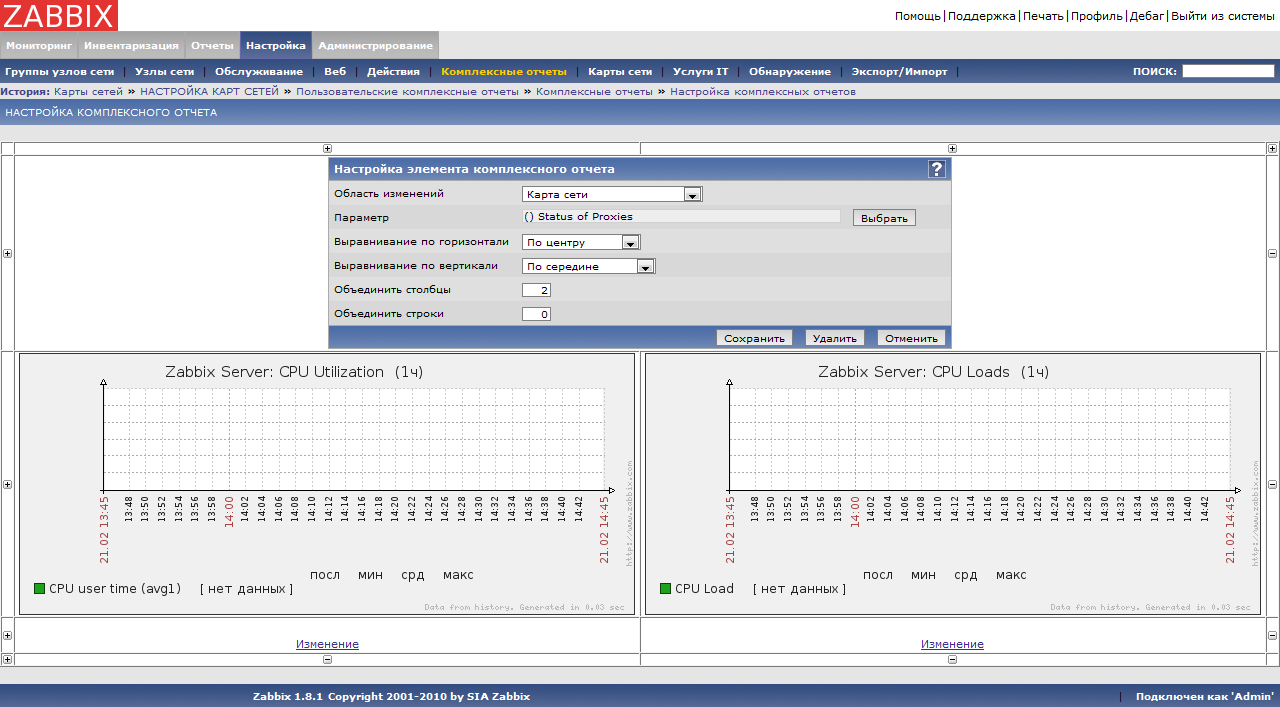Click plus icon above the element settings column
Screen dimensions: 1280x707
tap(327, 149)
